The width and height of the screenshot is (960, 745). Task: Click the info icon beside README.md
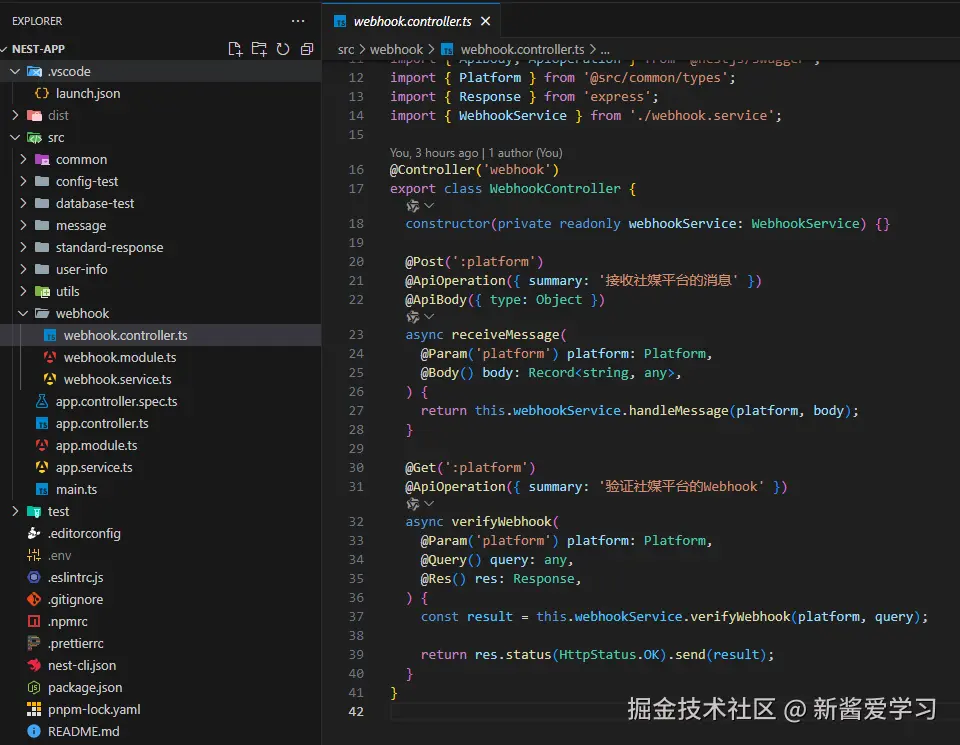click(34, 732)
